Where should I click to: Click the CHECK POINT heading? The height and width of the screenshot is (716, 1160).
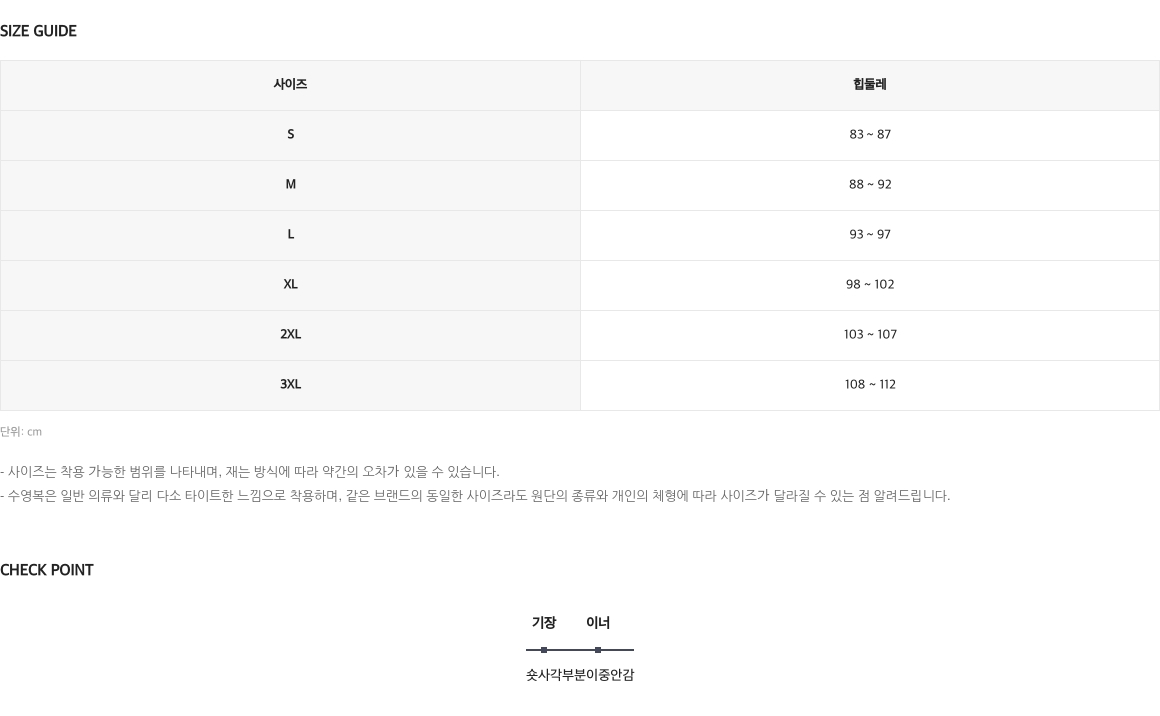tap(47, 570)
